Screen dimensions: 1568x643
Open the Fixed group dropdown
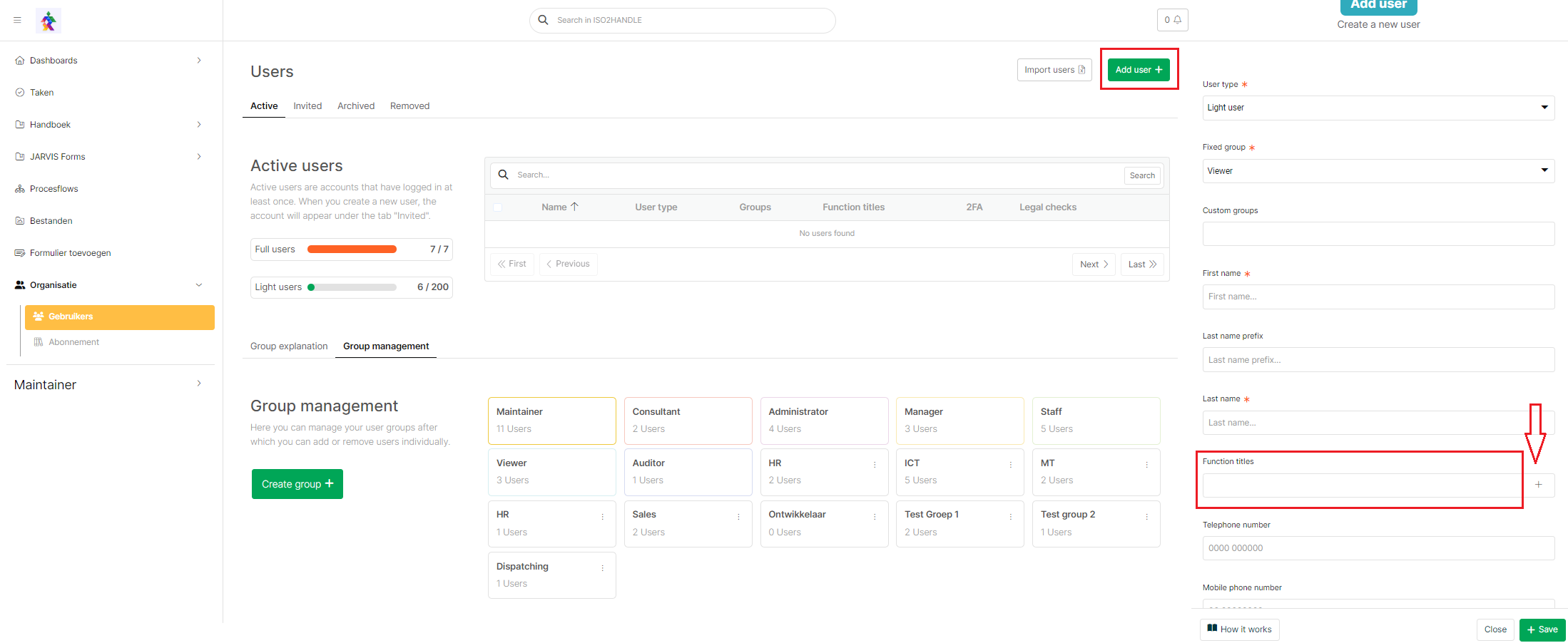click(x=1378, y=171)
